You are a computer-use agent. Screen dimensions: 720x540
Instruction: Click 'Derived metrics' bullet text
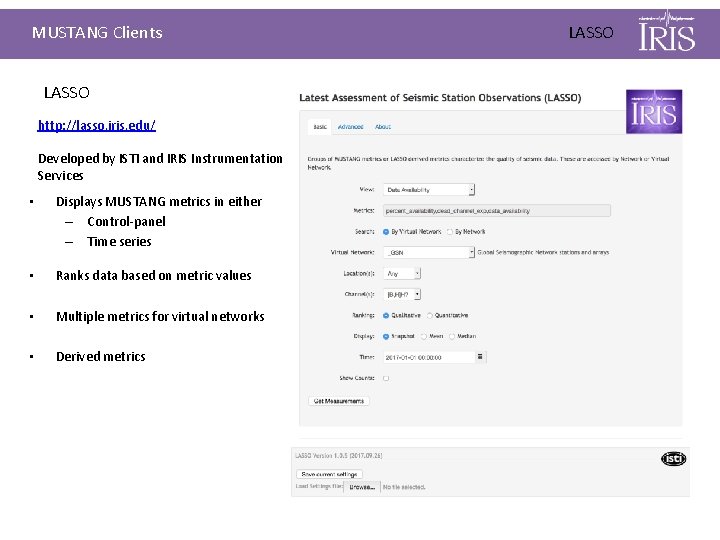(x=101, y=357)
